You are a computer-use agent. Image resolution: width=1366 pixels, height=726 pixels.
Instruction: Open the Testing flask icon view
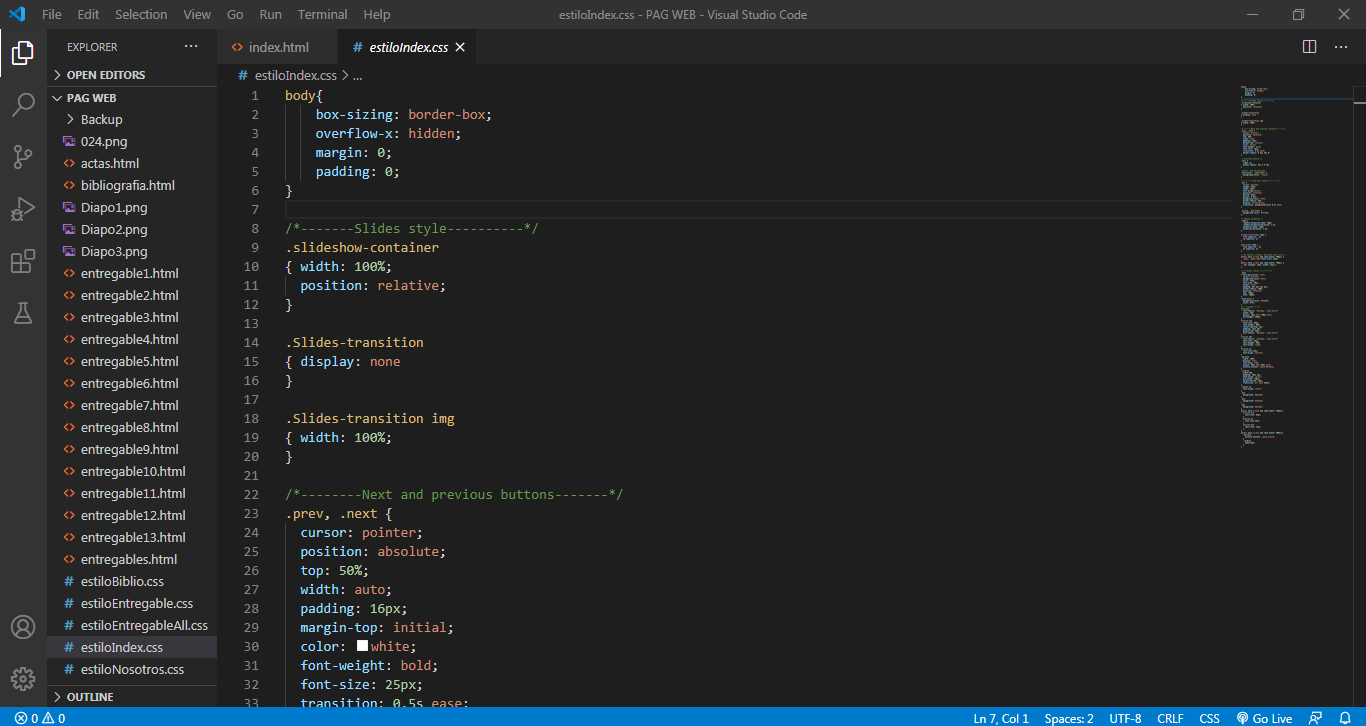tap(23, 313)
